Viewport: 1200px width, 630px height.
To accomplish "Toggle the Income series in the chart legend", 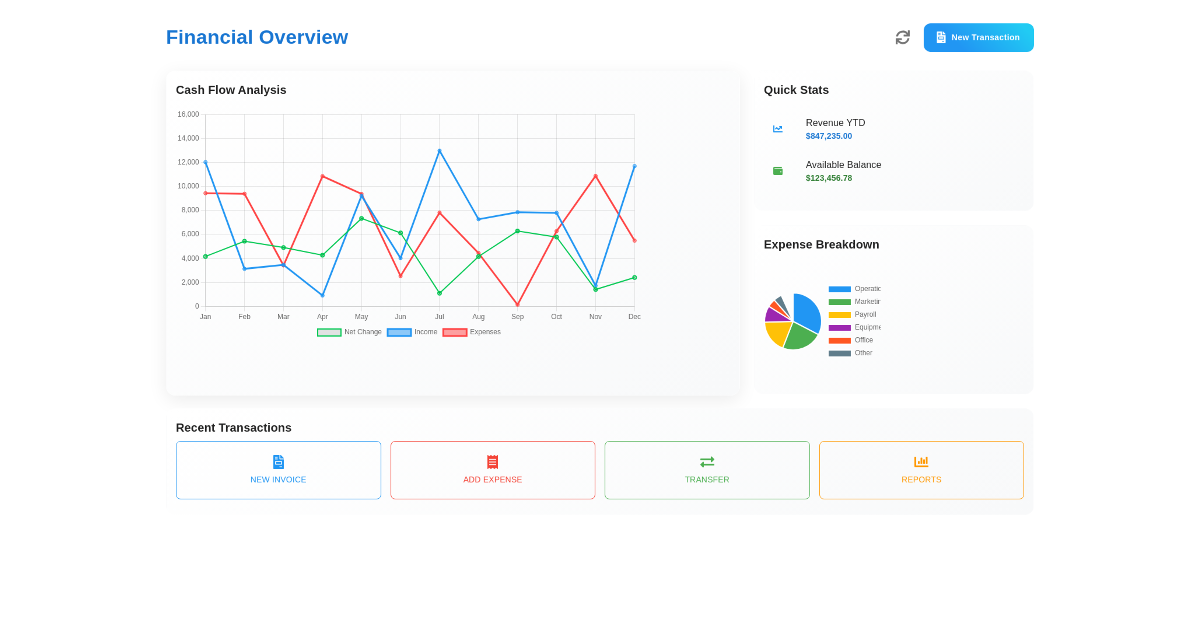I will point(413,332).
